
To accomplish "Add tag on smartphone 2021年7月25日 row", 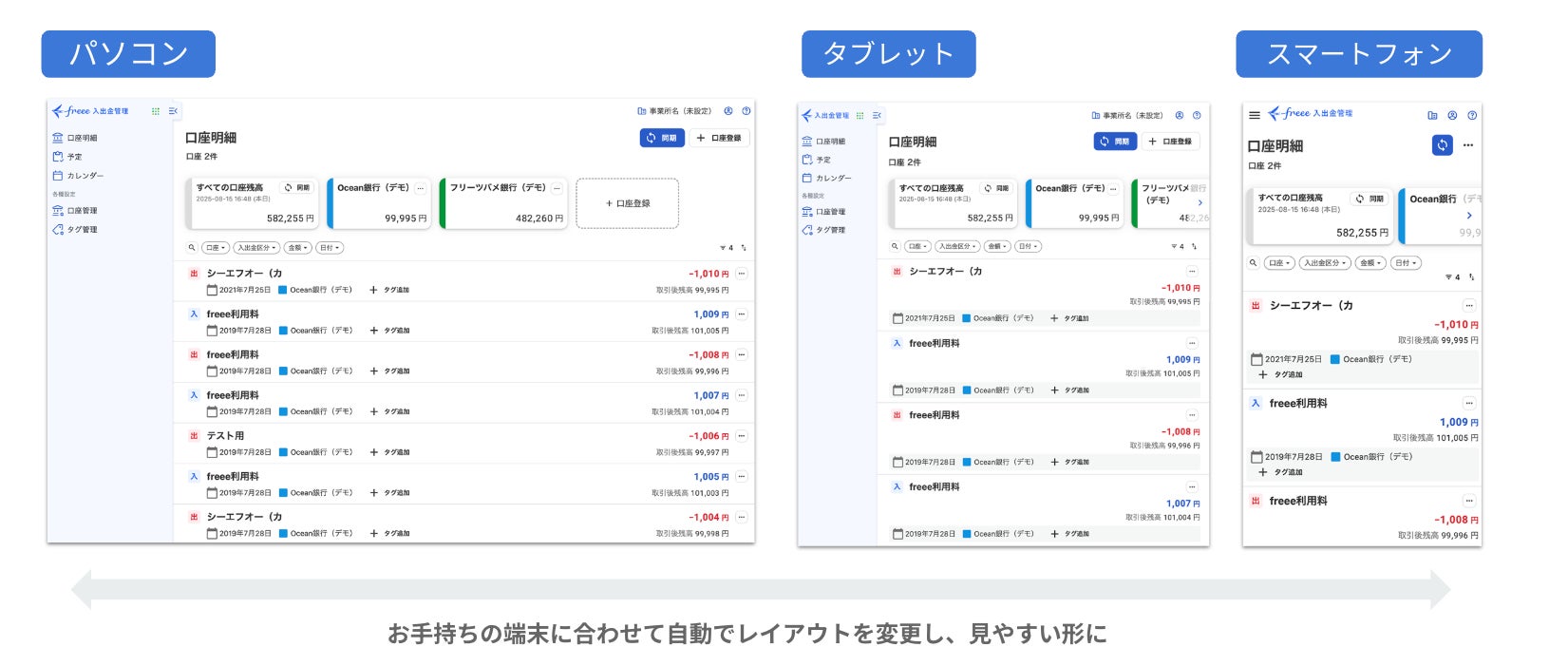I will (1280, 375).
